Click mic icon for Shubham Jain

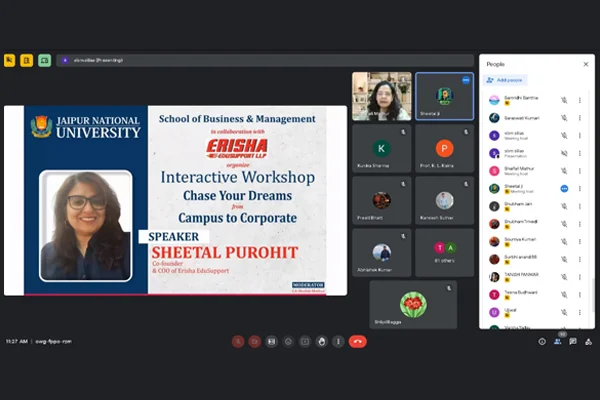click(x=564, y=206)
